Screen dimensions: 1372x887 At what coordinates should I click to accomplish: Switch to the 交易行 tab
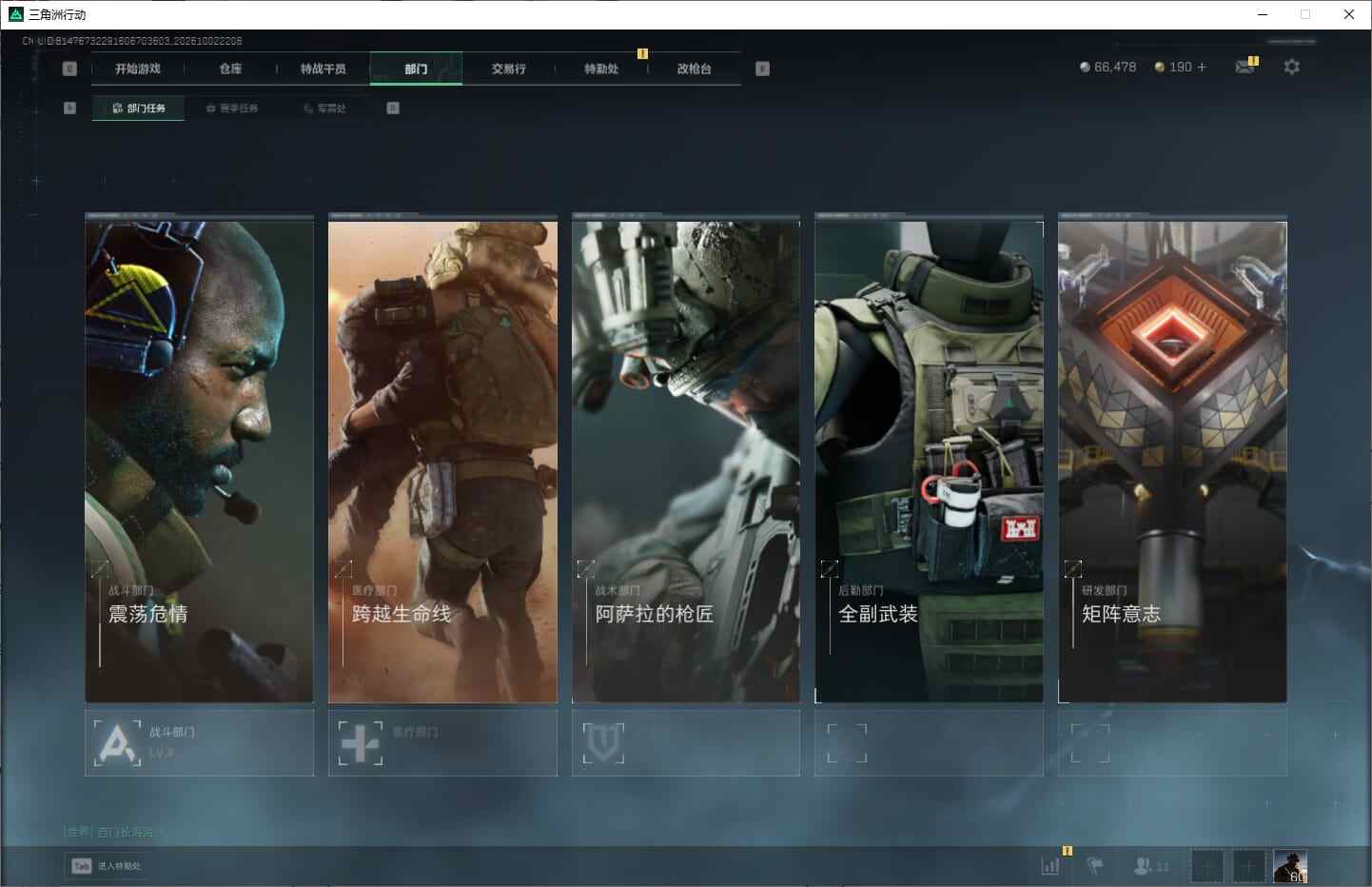pos(508,69)
